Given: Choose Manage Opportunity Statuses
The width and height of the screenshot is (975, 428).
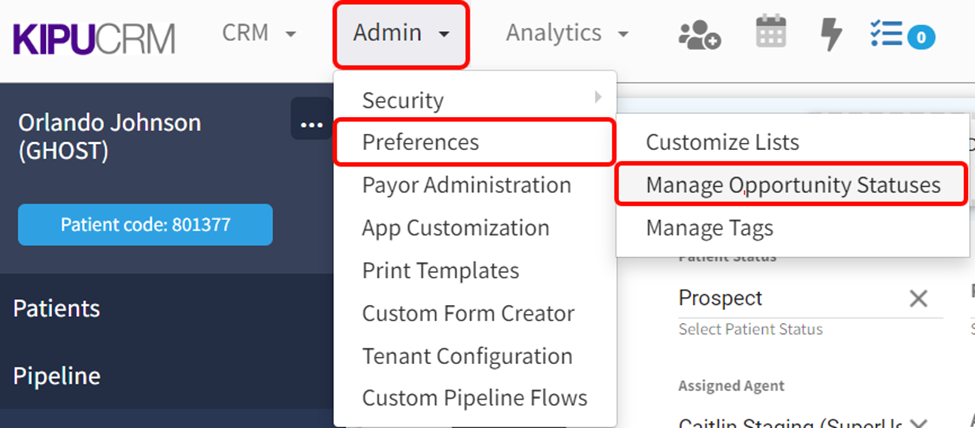Looking at the screenshot, I should (x=792, y=185).
